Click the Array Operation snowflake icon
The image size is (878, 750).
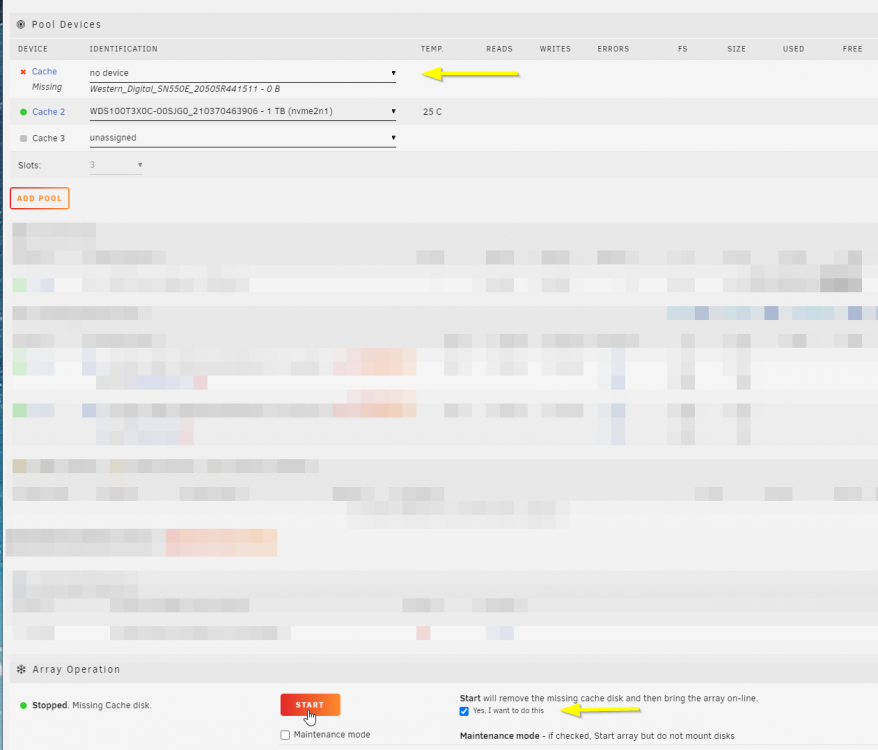pos(21,669)
